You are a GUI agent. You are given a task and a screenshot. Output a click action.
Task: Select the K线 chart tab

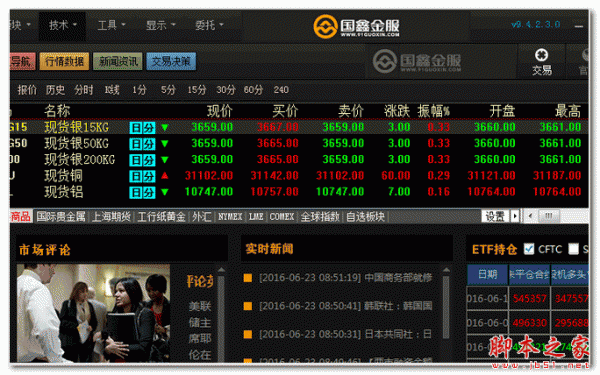tap(112, 90)
